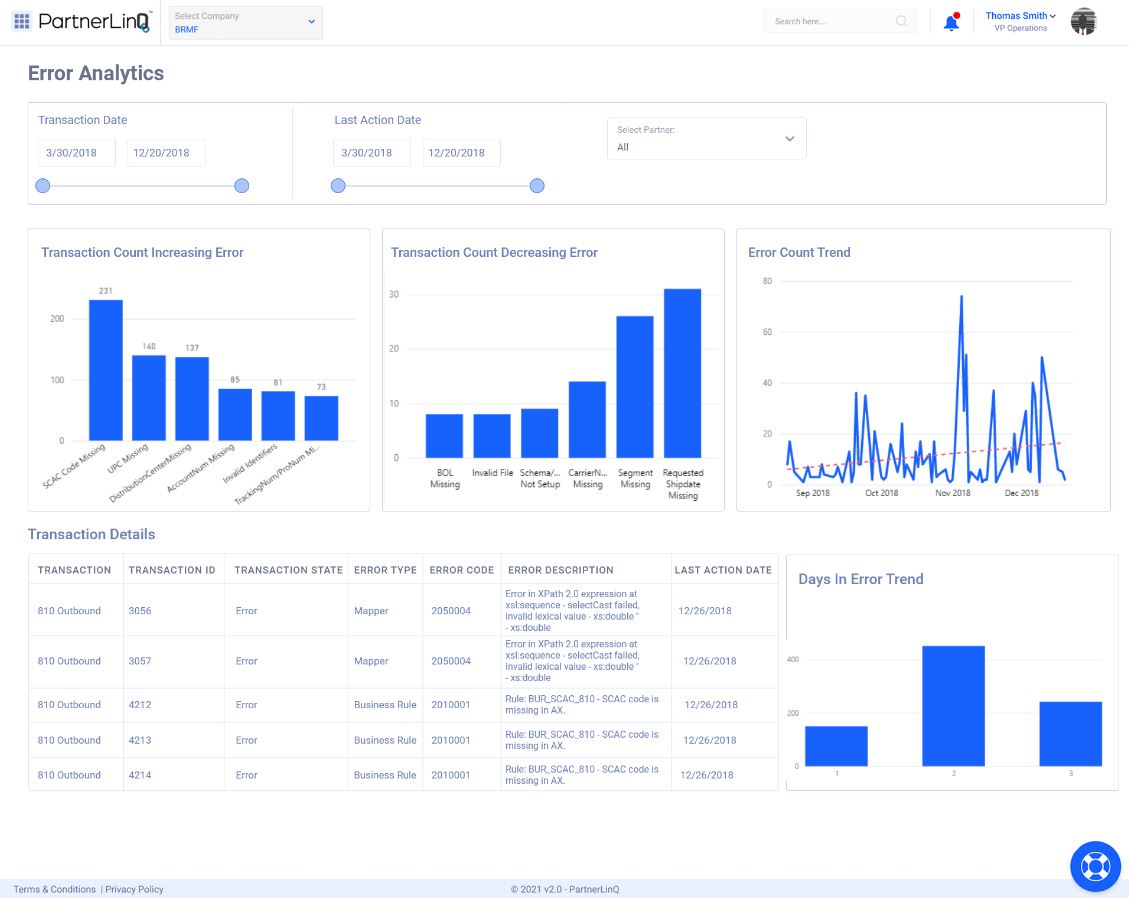The height and width of the screenshot is (898, 1129).
Task: Click the Transaction Date start slider handle
Action: click(x=43, y=186)
